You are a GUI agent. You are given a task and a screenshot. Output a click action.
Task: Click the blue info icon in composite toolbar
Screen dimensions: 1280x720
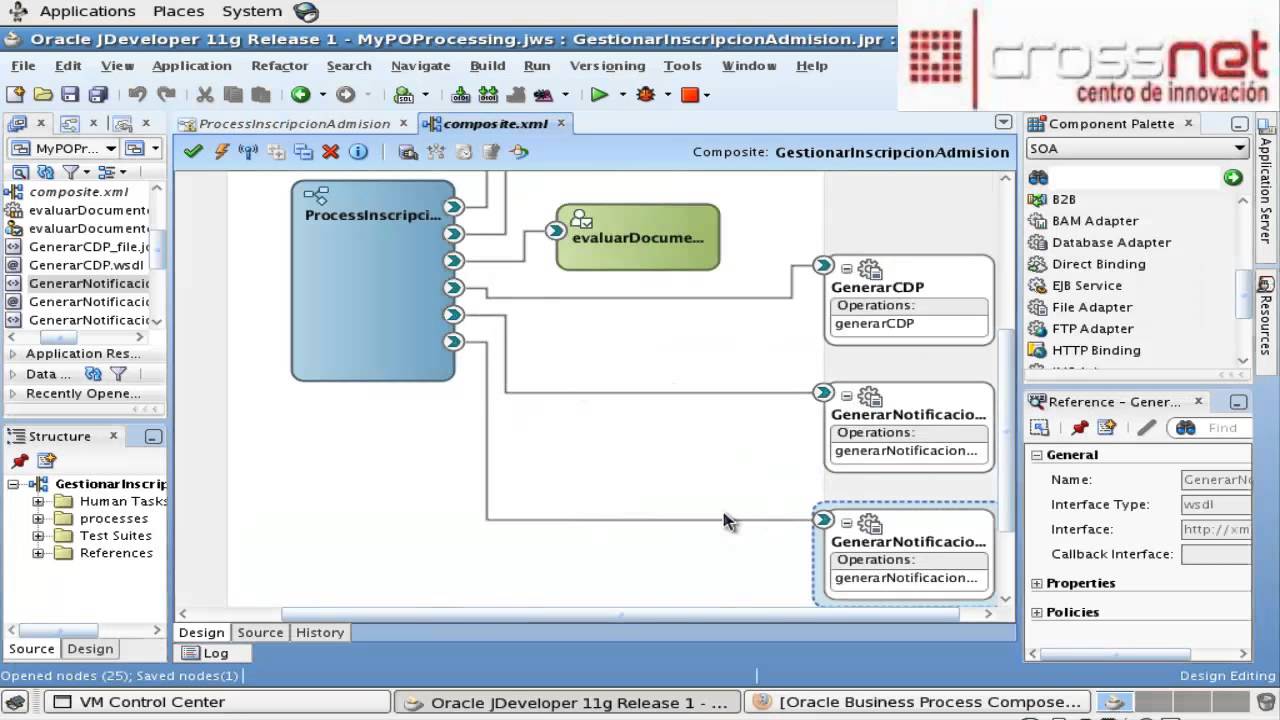click(358, 152)
